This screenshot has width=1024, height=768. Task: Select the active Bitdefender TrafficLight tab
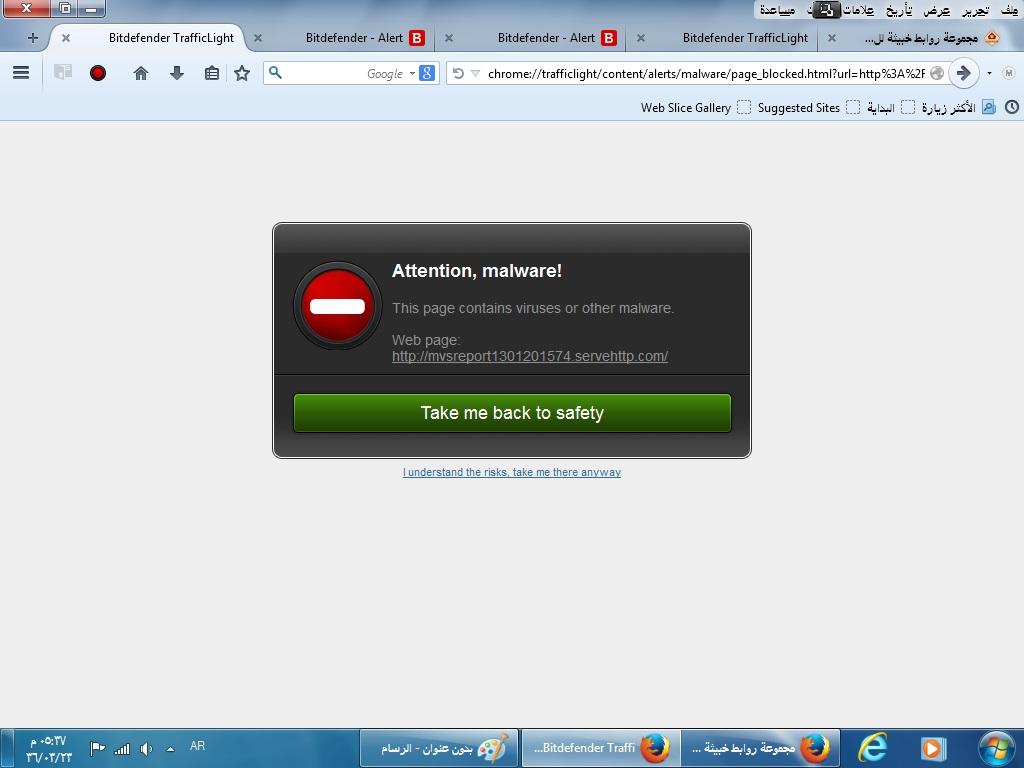coord(171,38)
